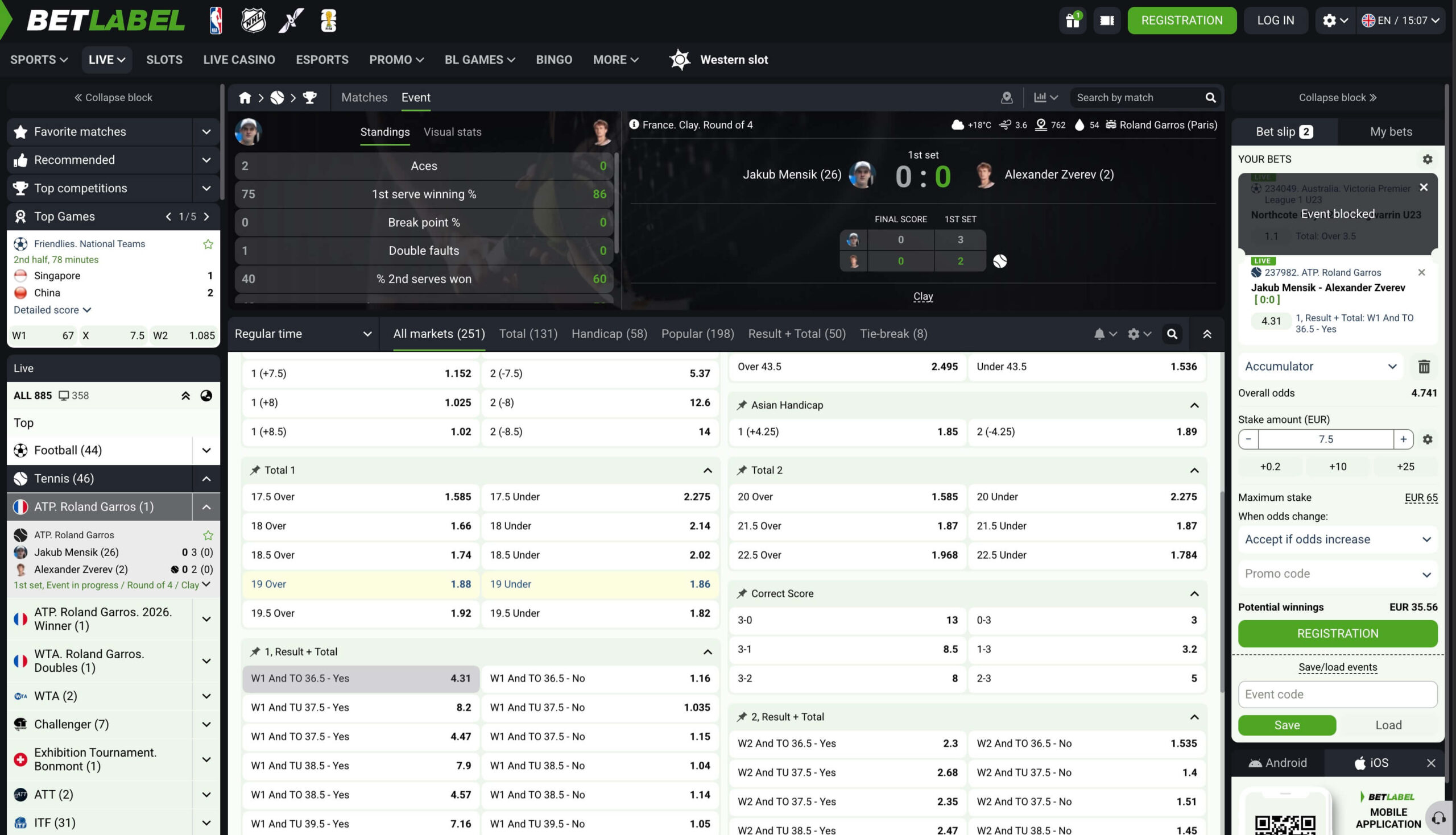
Task: Click the tennis ball breadcrumb icon
Action: (x=277, y=98)
